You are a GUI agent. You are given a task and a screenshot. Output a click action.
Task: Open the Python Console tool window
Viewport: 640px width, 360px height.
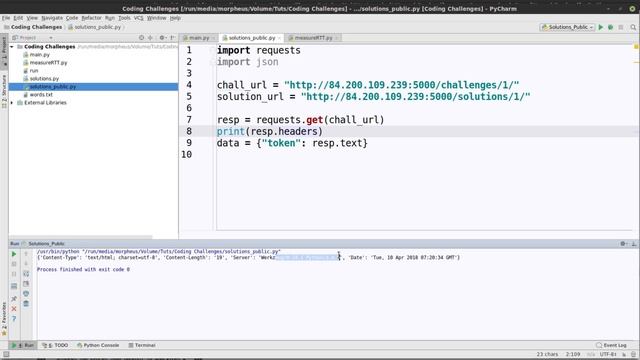coord(98,345)
